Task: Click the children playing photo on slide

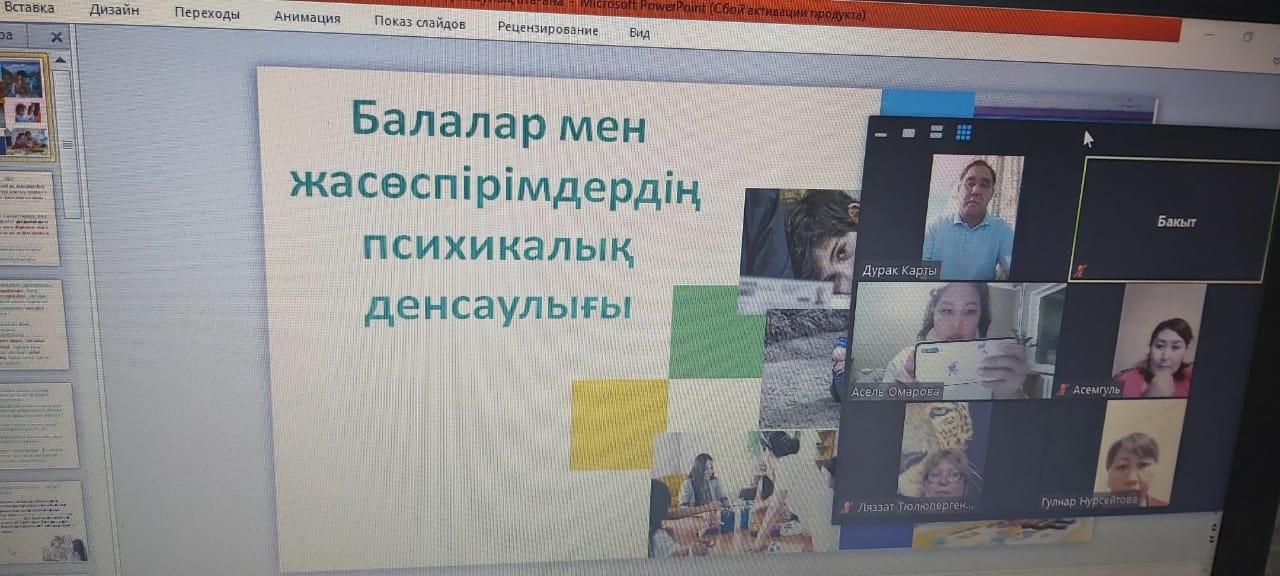Action: 743,492
